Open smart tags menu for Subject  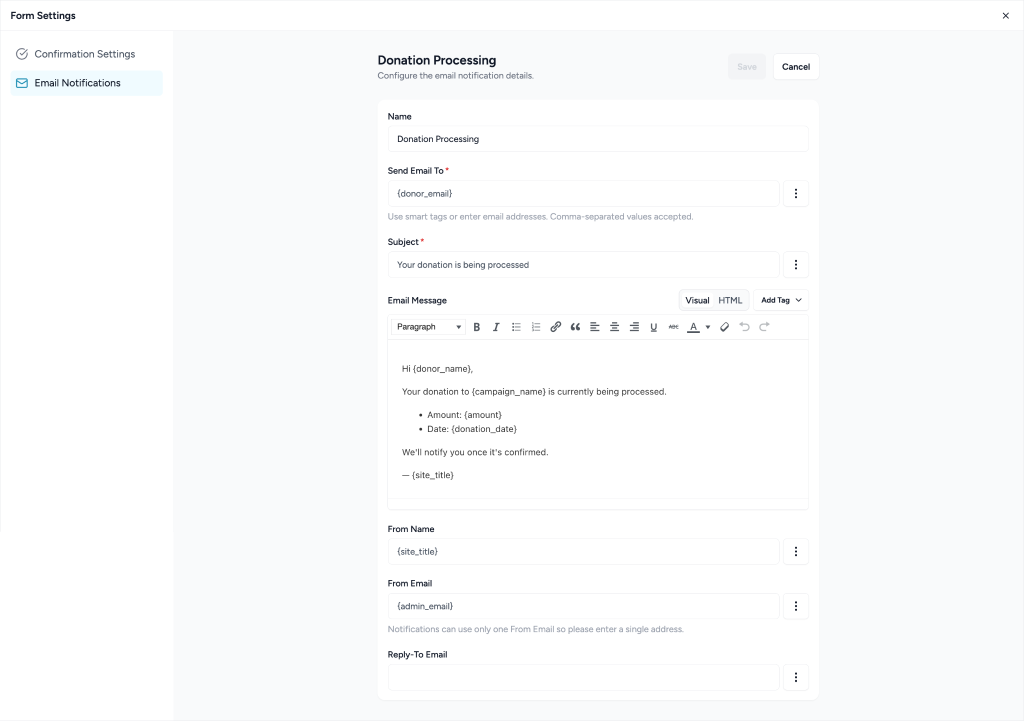[x=795, y=264]
